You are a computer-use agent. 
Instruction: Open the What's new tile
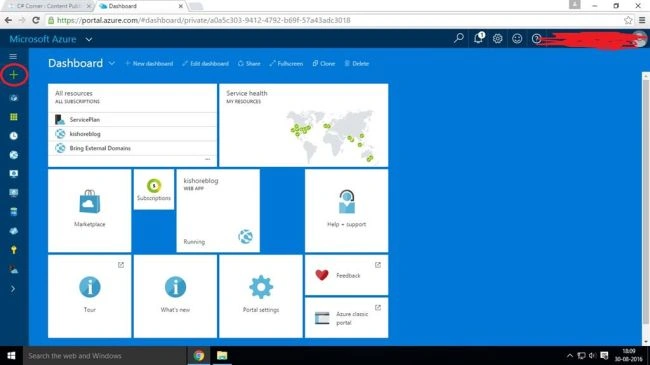coord(175,296)
